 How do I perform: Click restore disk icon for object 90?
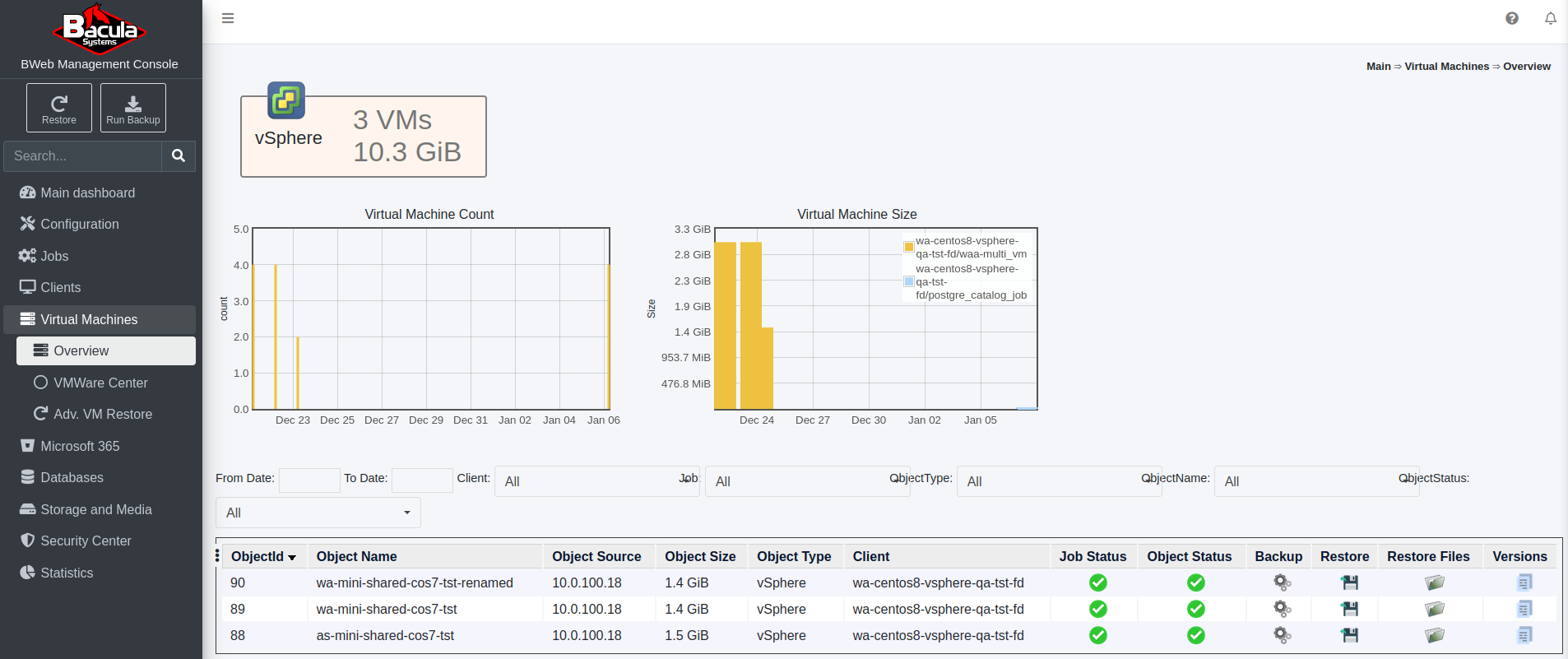point(1349,582)
